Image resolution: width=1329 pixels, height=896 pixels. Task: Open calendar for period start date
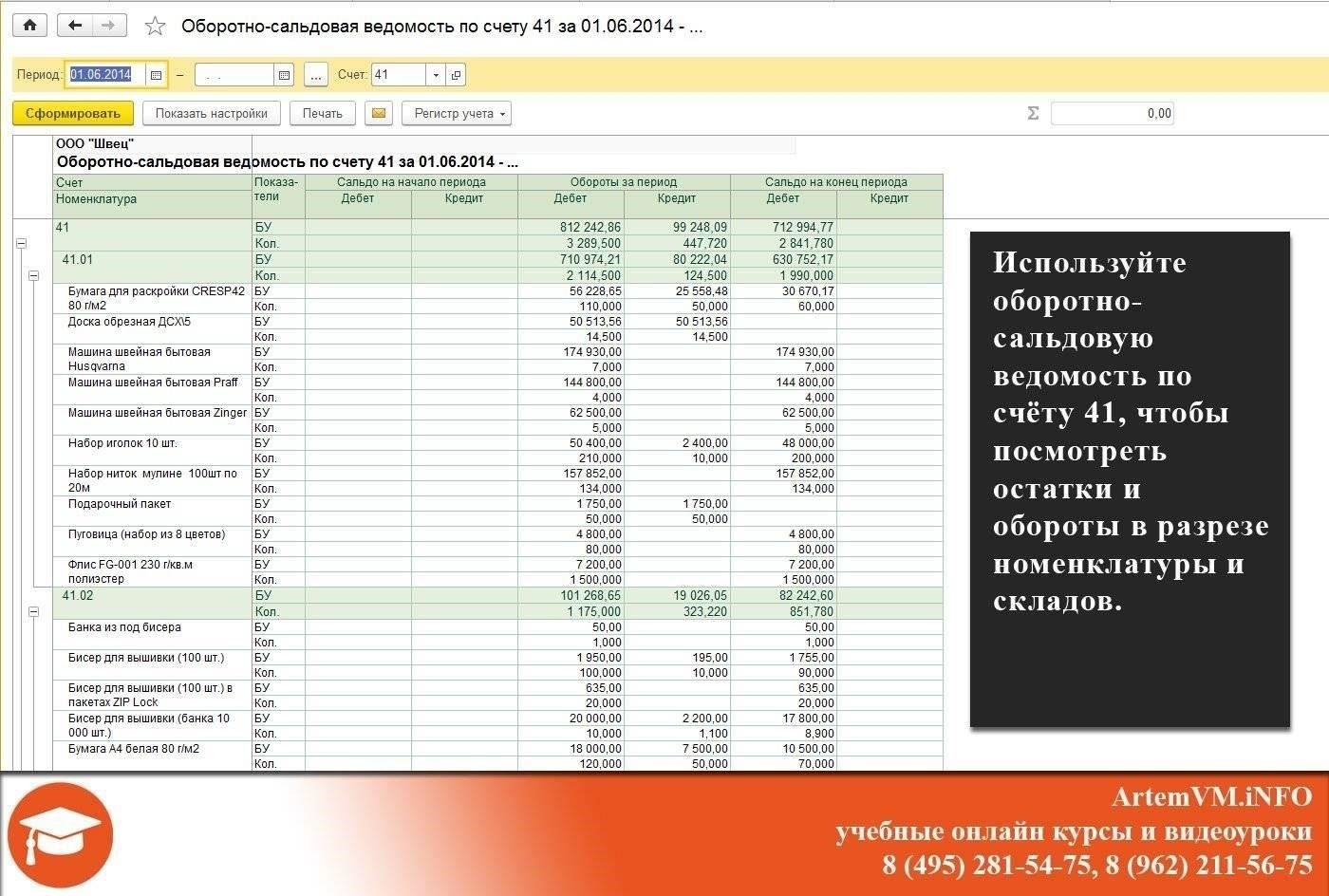pos(157,75)
